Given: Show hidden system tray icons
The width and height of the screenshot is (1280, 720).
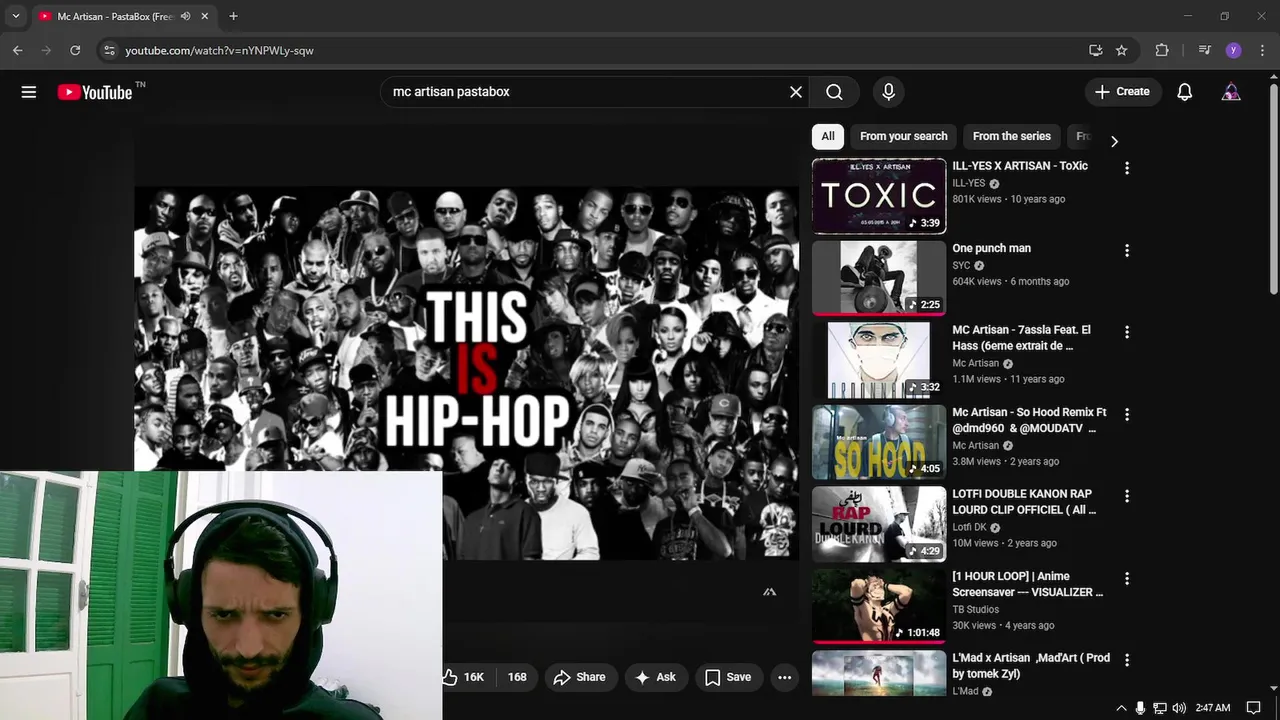Looking at the screenshot, I should coord(1121,708).
